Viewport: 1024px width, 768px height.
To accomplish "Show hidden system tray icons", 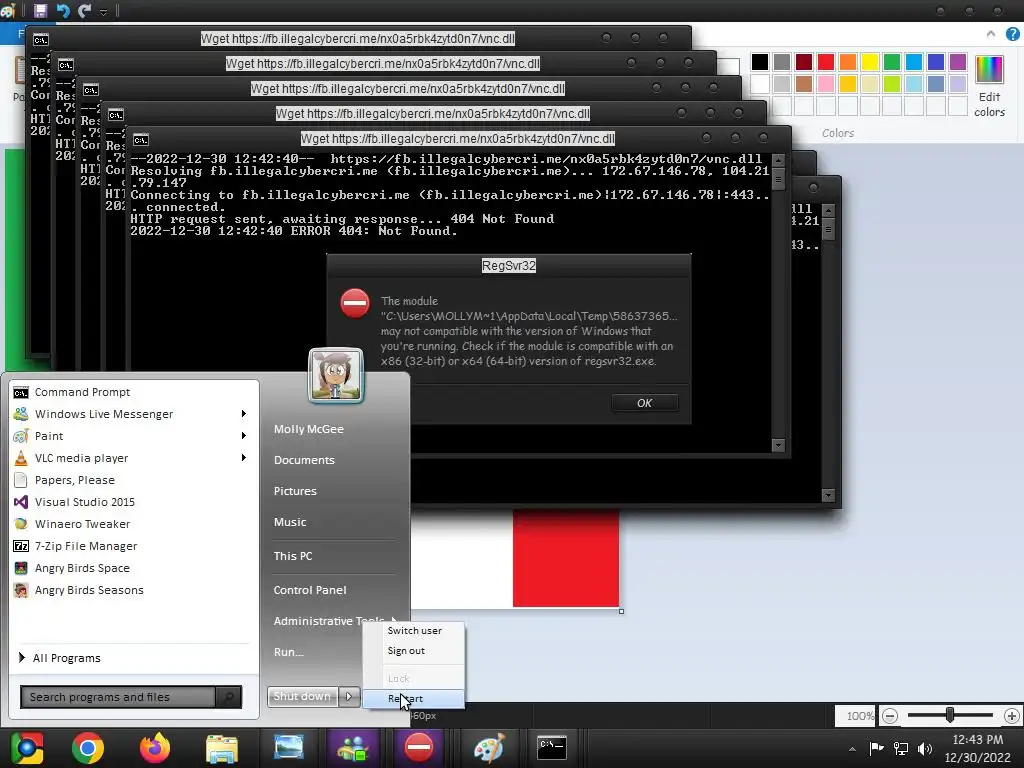I will (x=852, y=749).
